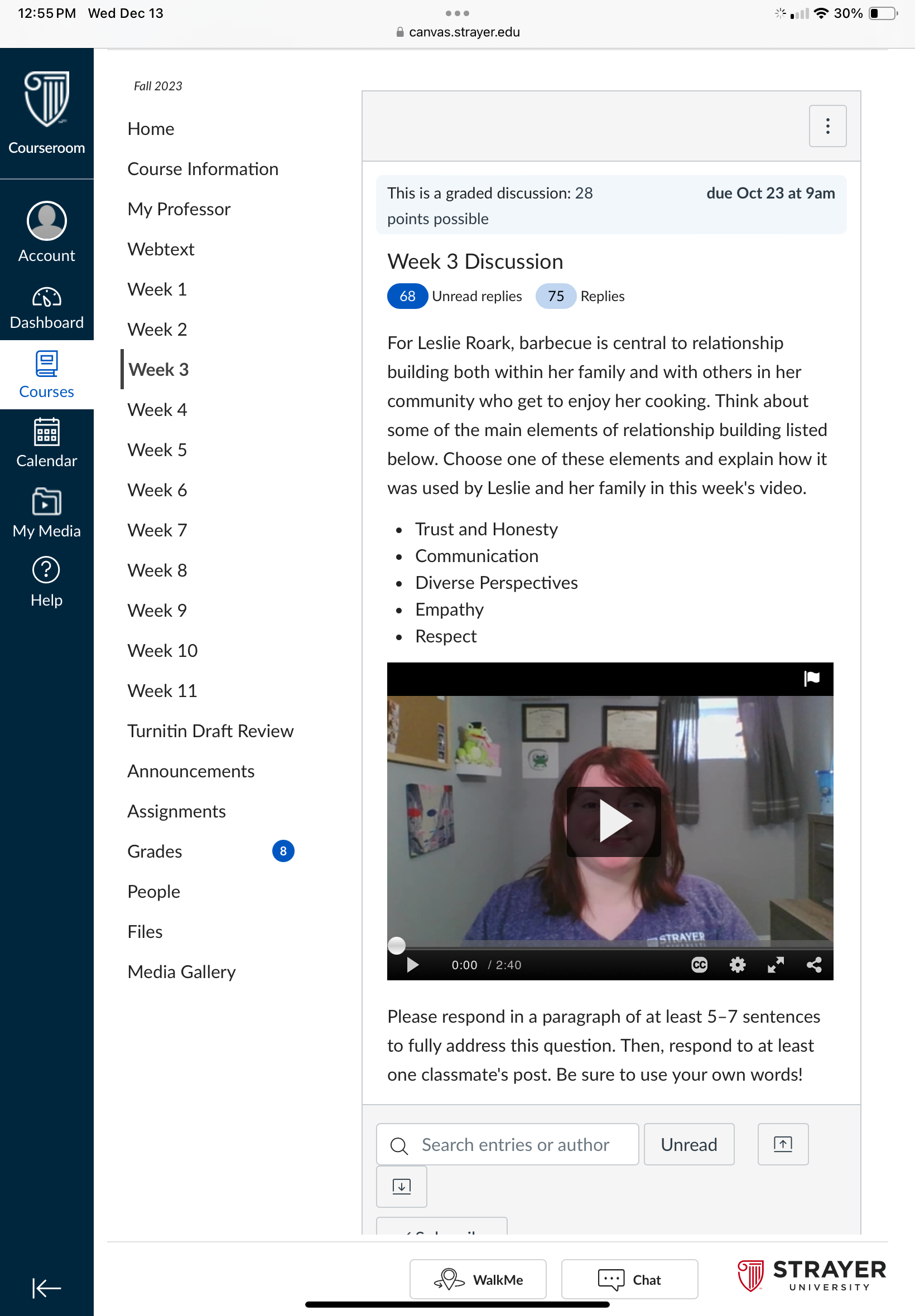This screenshot has width=915, height=1316.
Task: Navigate to Week 9
Action: (158, 610)
